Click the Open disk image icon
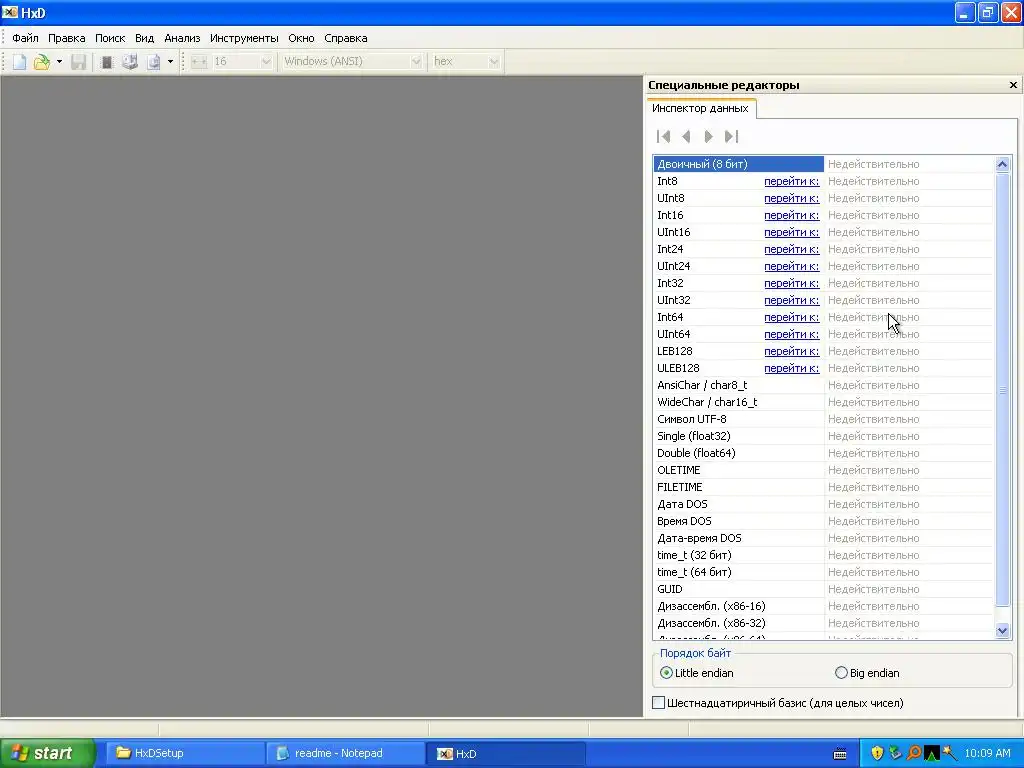 click(x=153, y=61)
